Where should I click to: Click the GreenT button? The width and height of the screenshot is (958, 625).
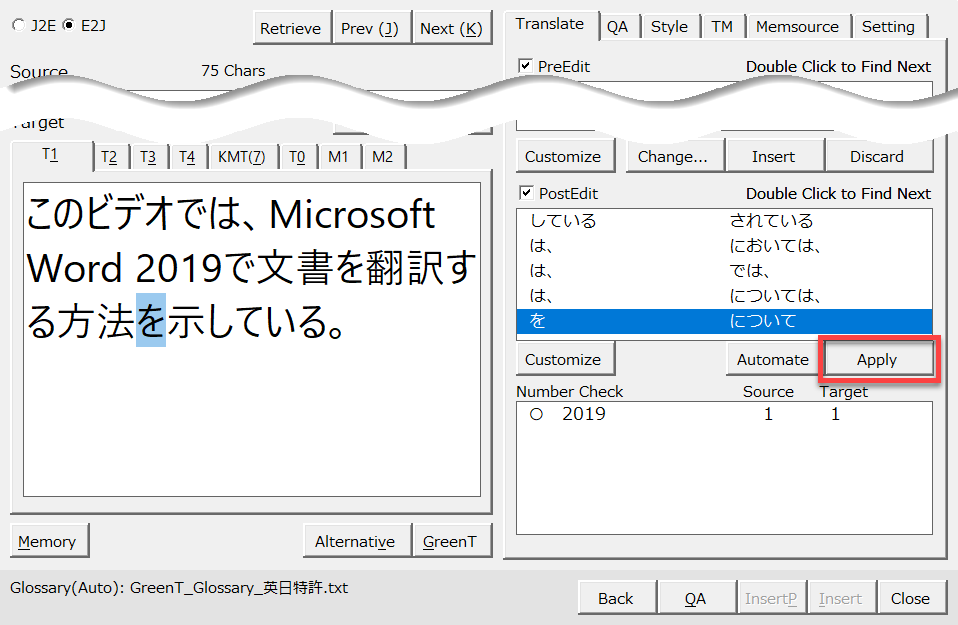coord(449,541)
